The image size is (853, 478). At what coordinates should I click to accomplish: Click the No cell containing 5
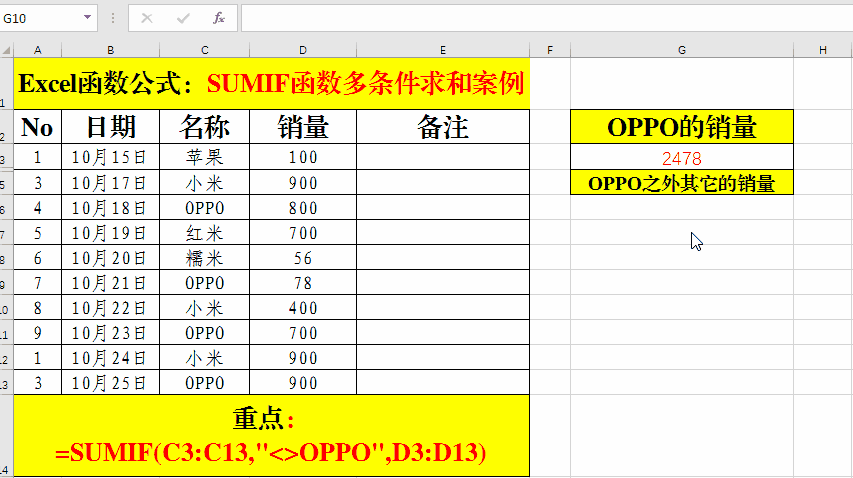(x=38, y=233)
